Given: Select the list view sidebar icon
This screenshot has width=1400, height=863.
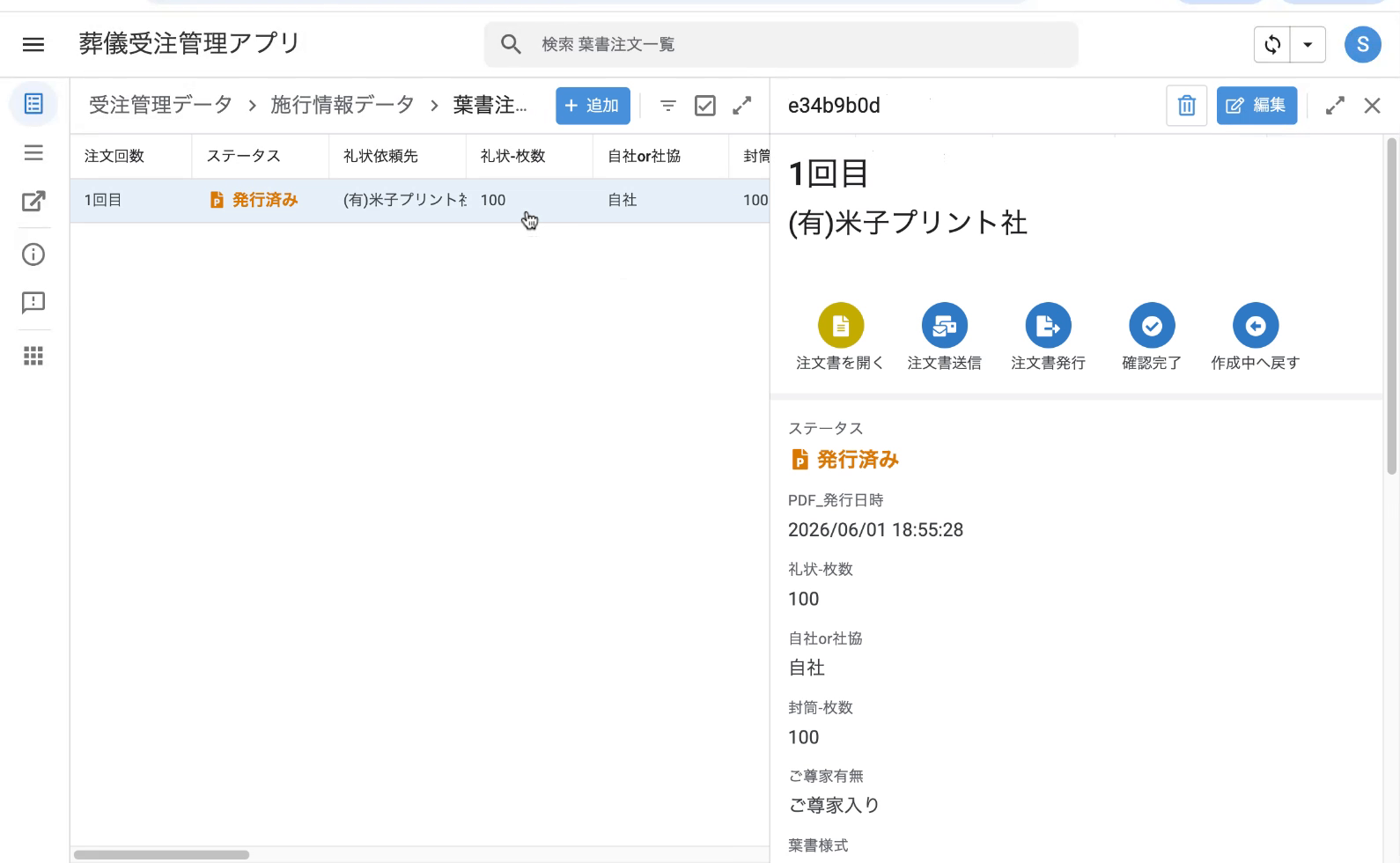Looking at the screenshot, I should click(x=33, y=104).
